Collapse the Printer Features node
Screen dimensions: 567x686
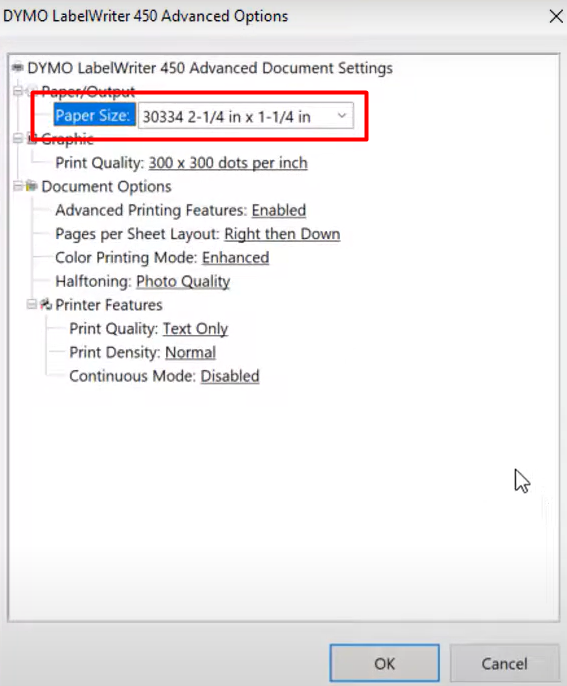(x=32, y=304)
